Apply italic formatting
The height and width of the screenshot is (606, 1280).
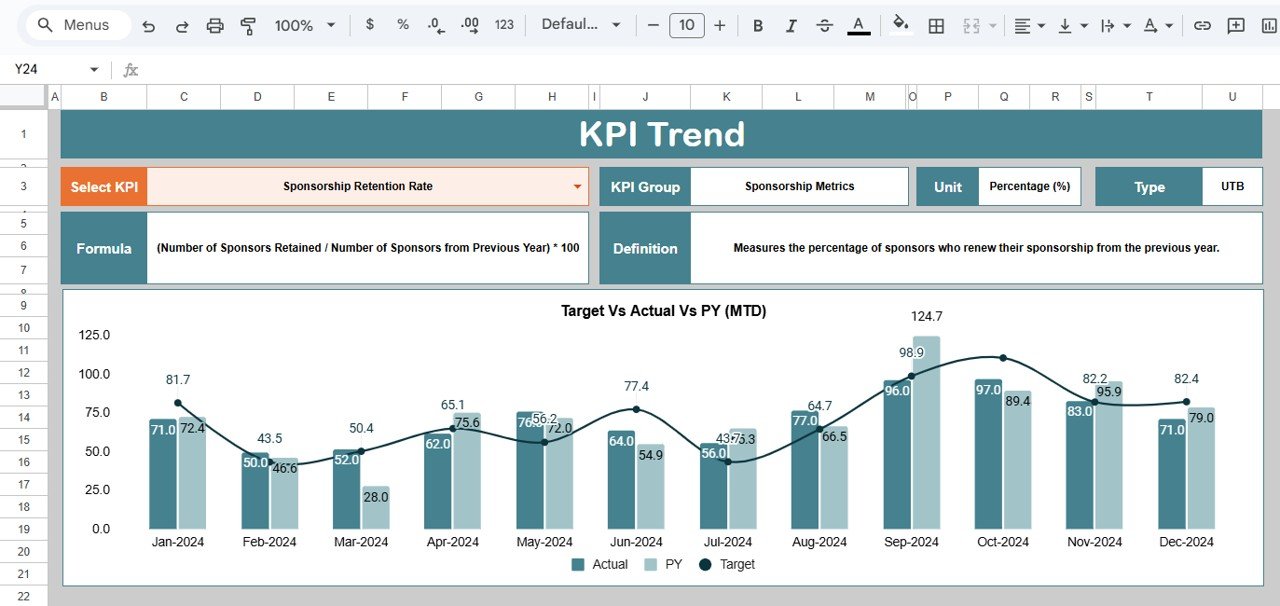pyautogui.click(x=790, y=25)
